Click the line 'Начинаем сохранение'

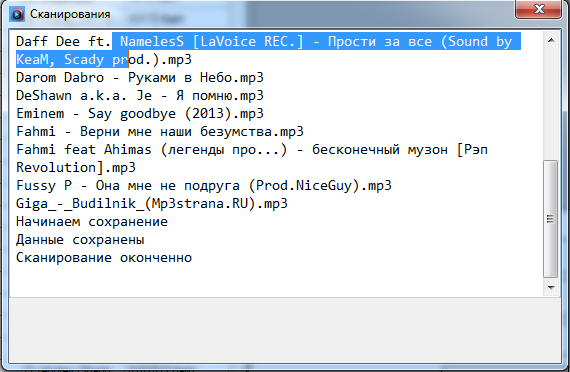[92, 221]
